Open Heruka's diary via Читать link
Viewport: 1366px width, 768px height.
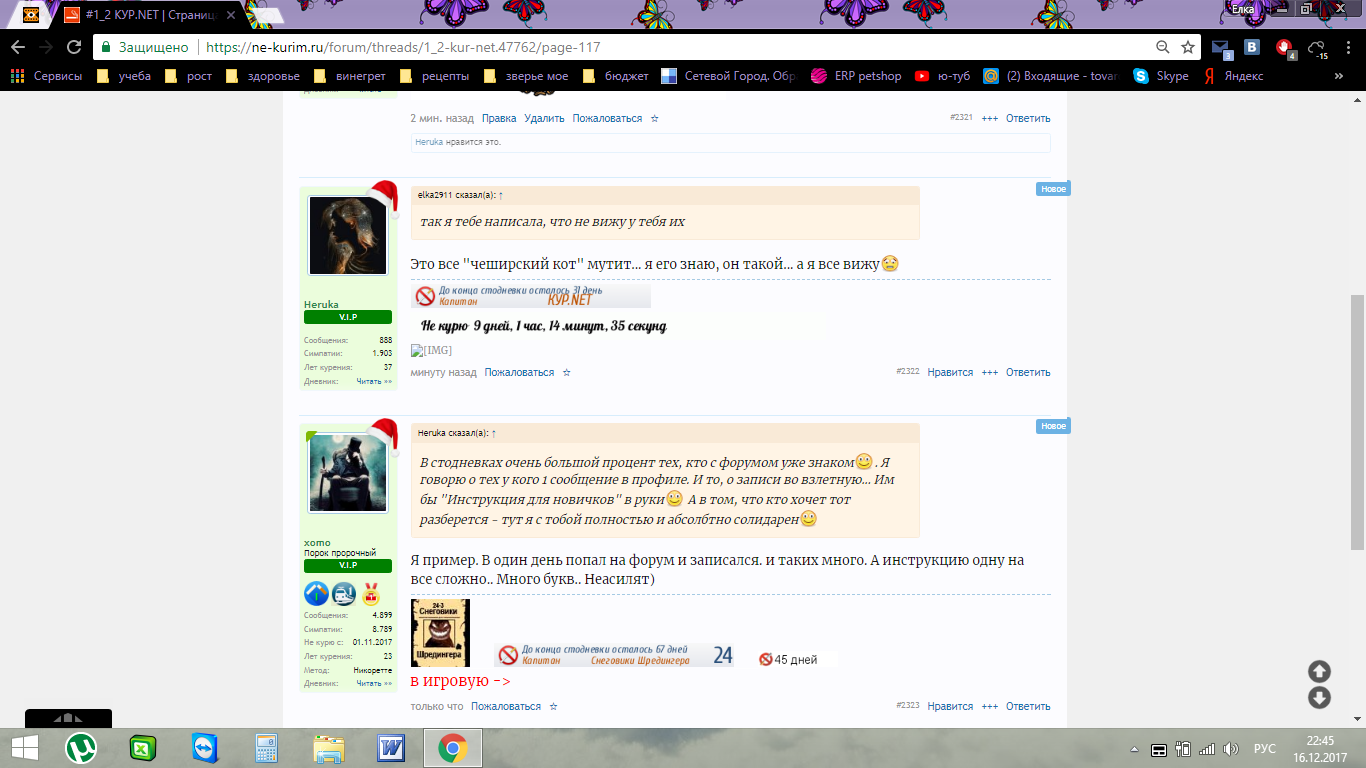pos(374,381)
